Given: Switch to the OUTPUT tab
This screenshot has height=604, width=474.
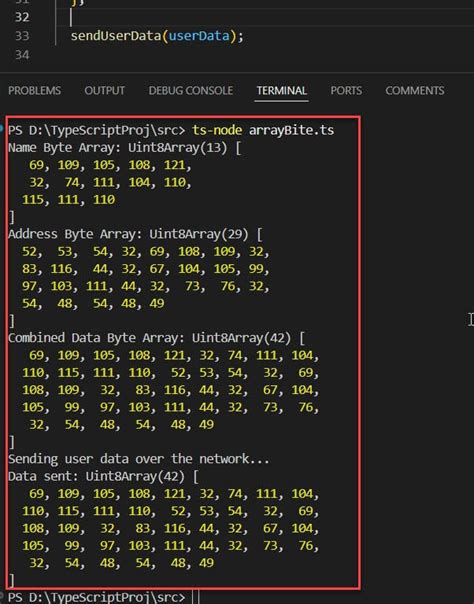Looking at the screenshot, I should [x=105, y=91].
